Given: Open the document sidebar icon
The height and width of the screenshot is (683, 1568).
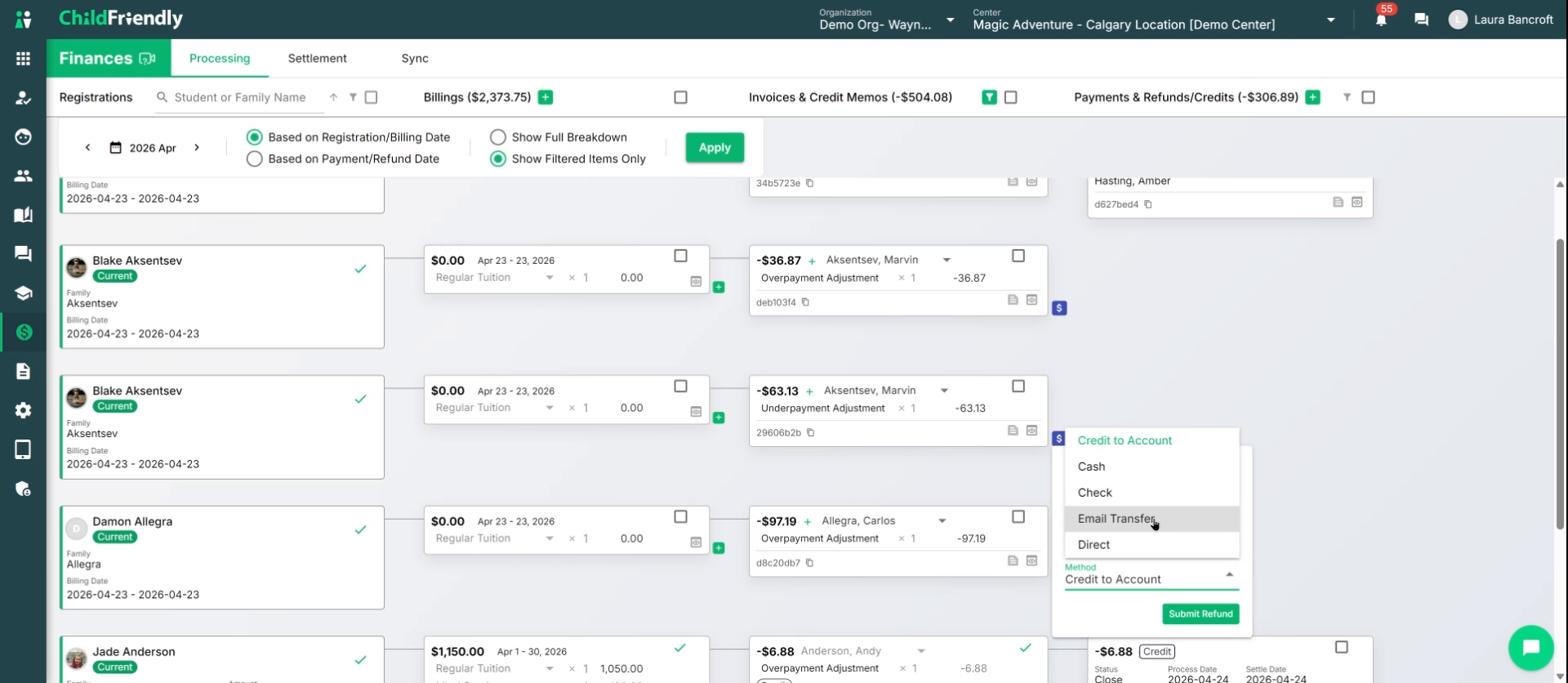Looking at the screenshot, I should point(23,372).
